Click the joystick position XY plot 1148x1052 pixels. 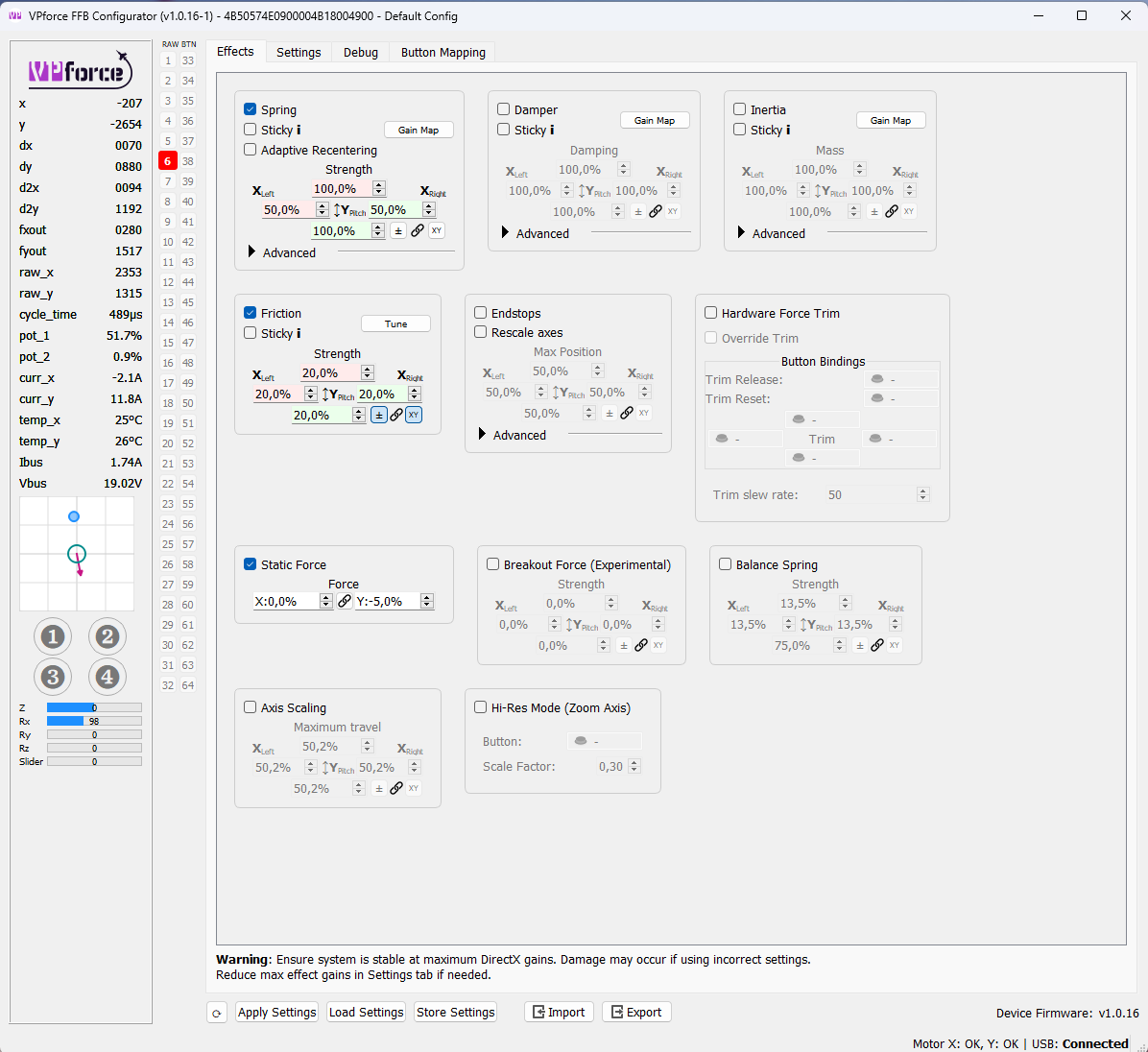pos(77,554)
